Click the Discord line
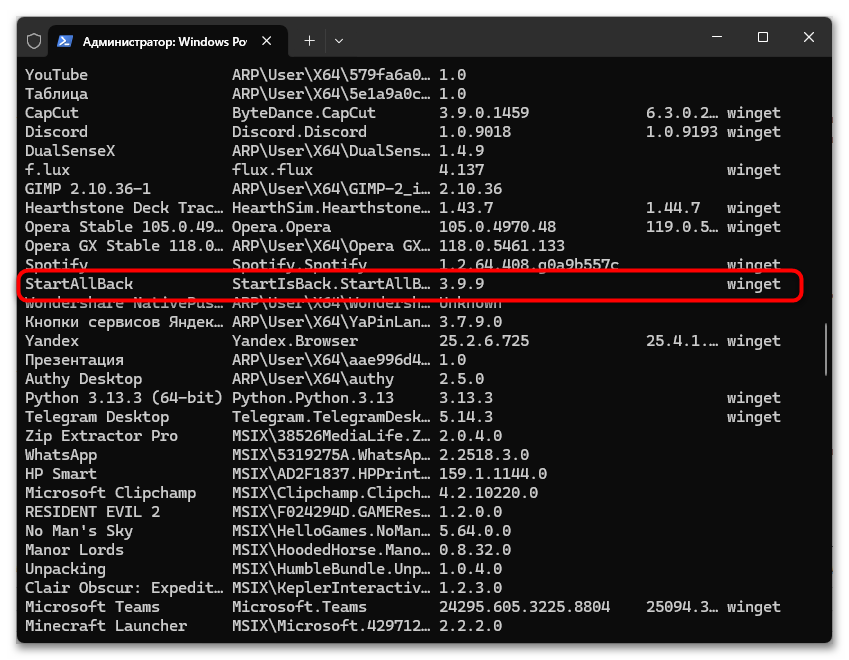The image size is (849, 660). coord(57,131)
